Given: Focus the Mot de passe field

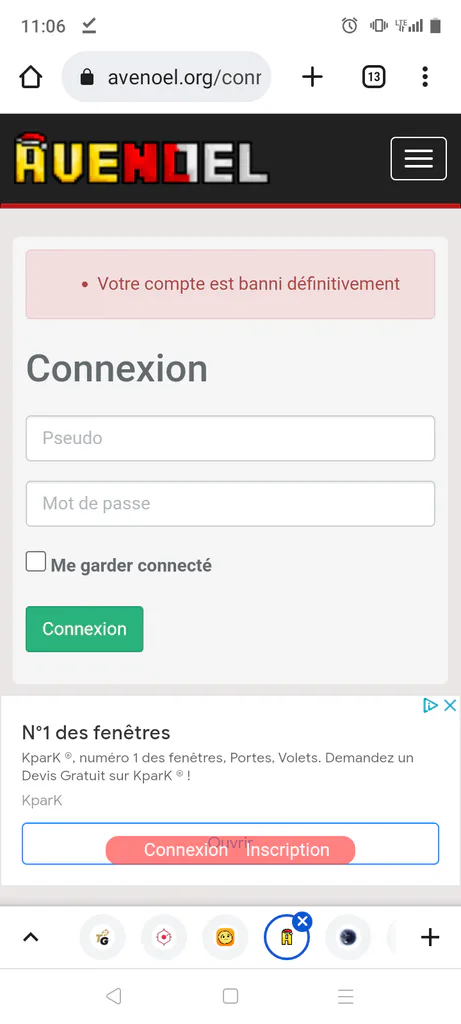Looking at the screenshot, I should tap(230, 504).
